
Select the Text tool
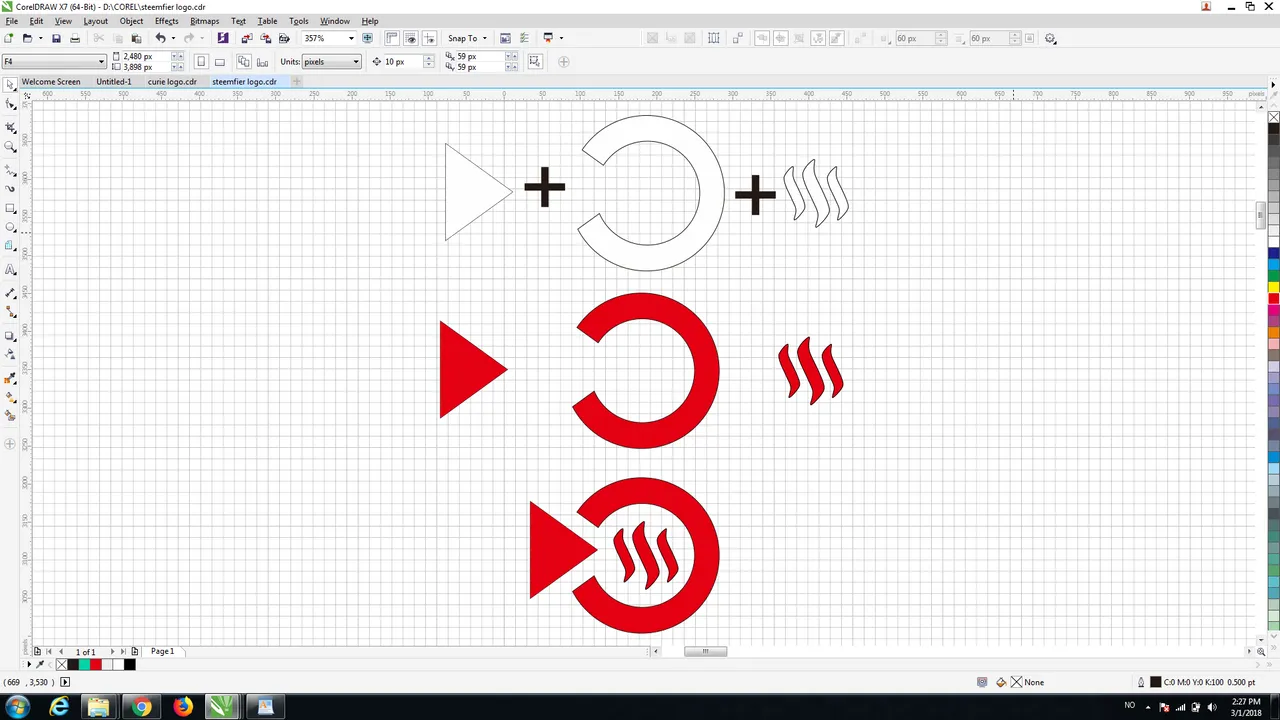tap(10, 270)
